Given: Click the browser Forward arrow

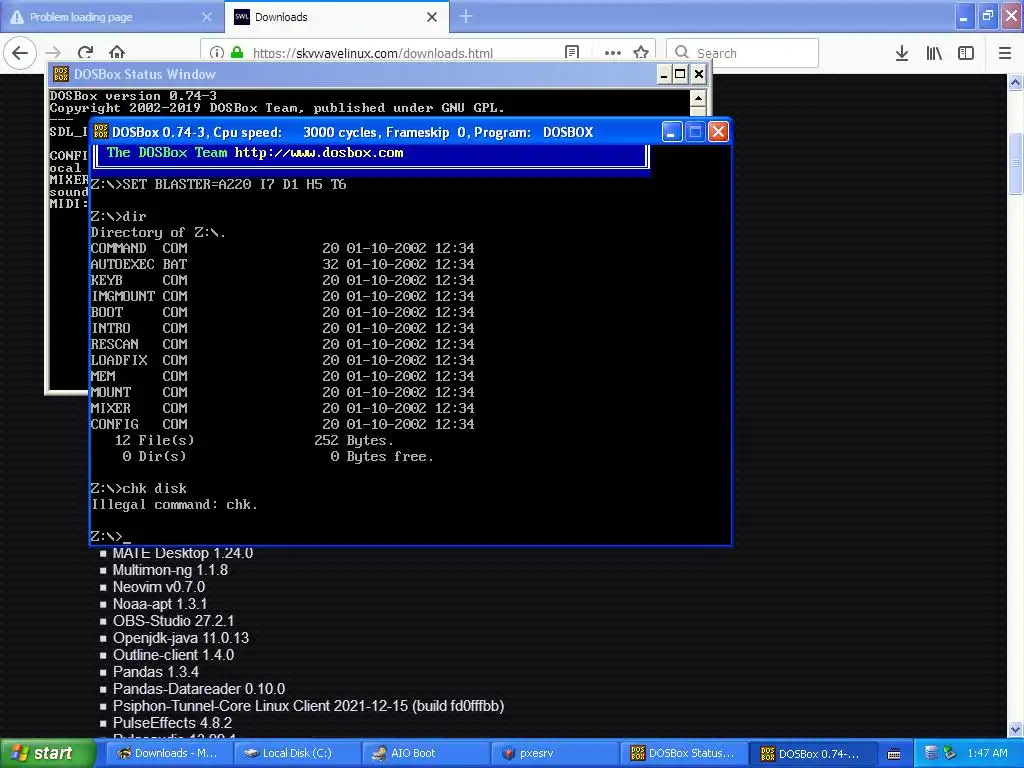Looking at the screenshot, I should tap(54, 53).
